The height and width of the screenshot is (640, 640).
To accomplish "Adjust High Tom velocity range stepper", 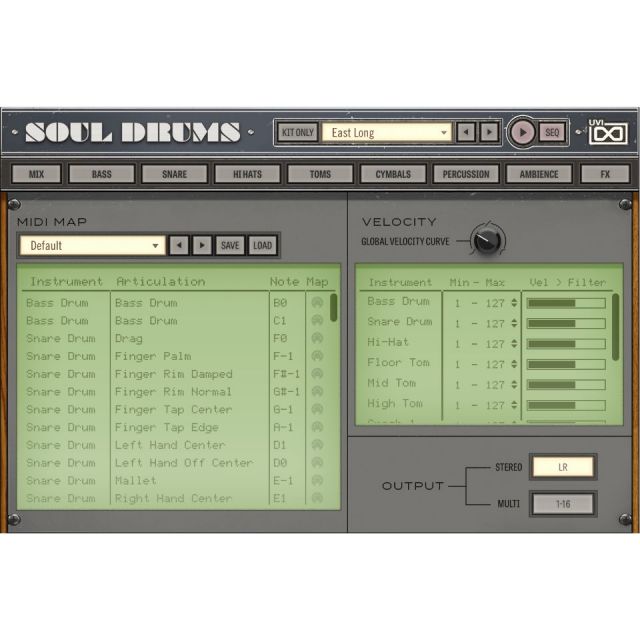I will pos(514,405).
